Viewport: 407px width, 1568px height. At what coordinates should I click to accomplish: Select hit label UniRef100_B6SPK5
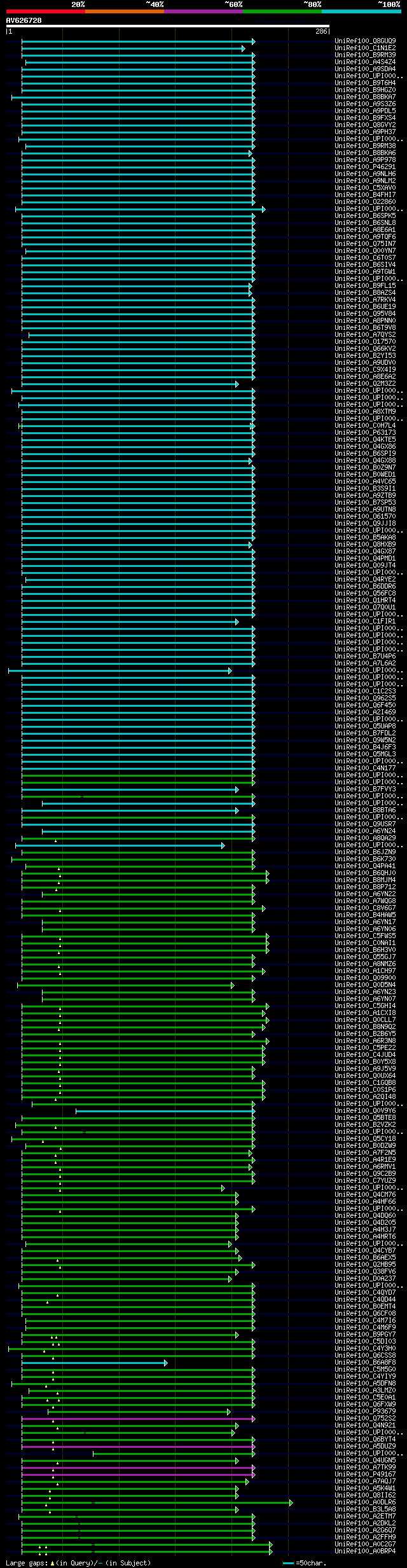click(x=365, y=216)
